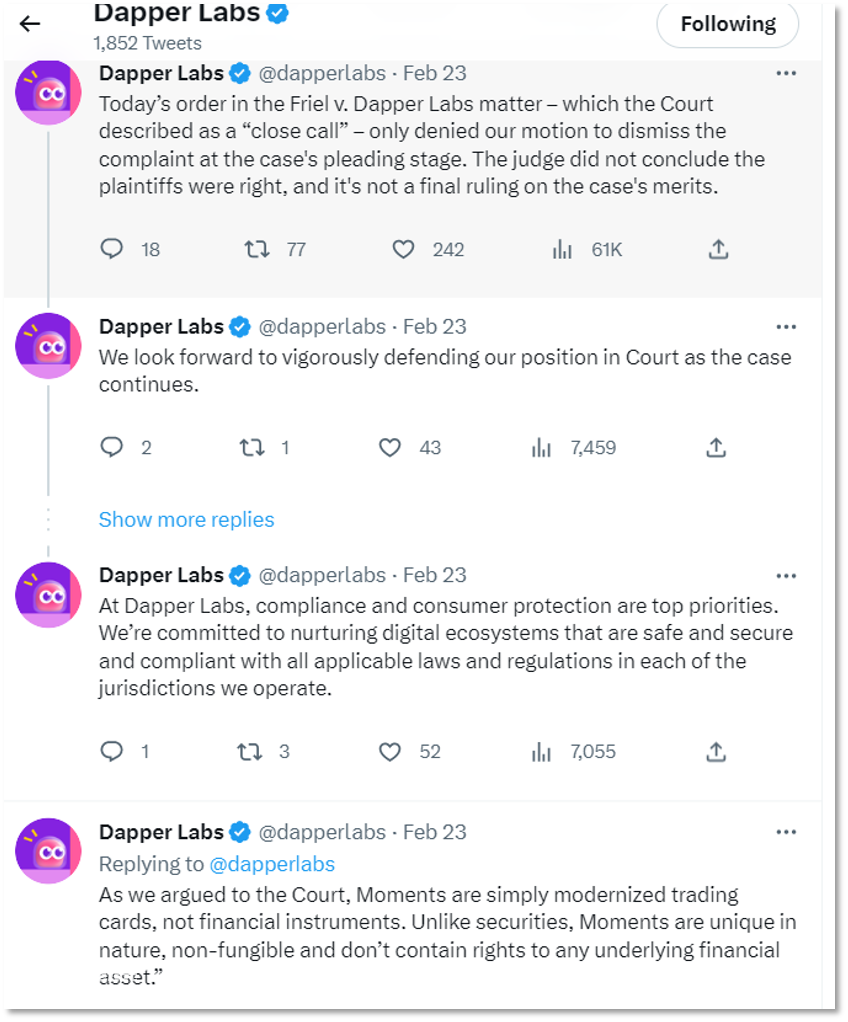Like the tweet with 43 likes
Viewport: 848px width, 1022px height.
click(x=390, y=448)
